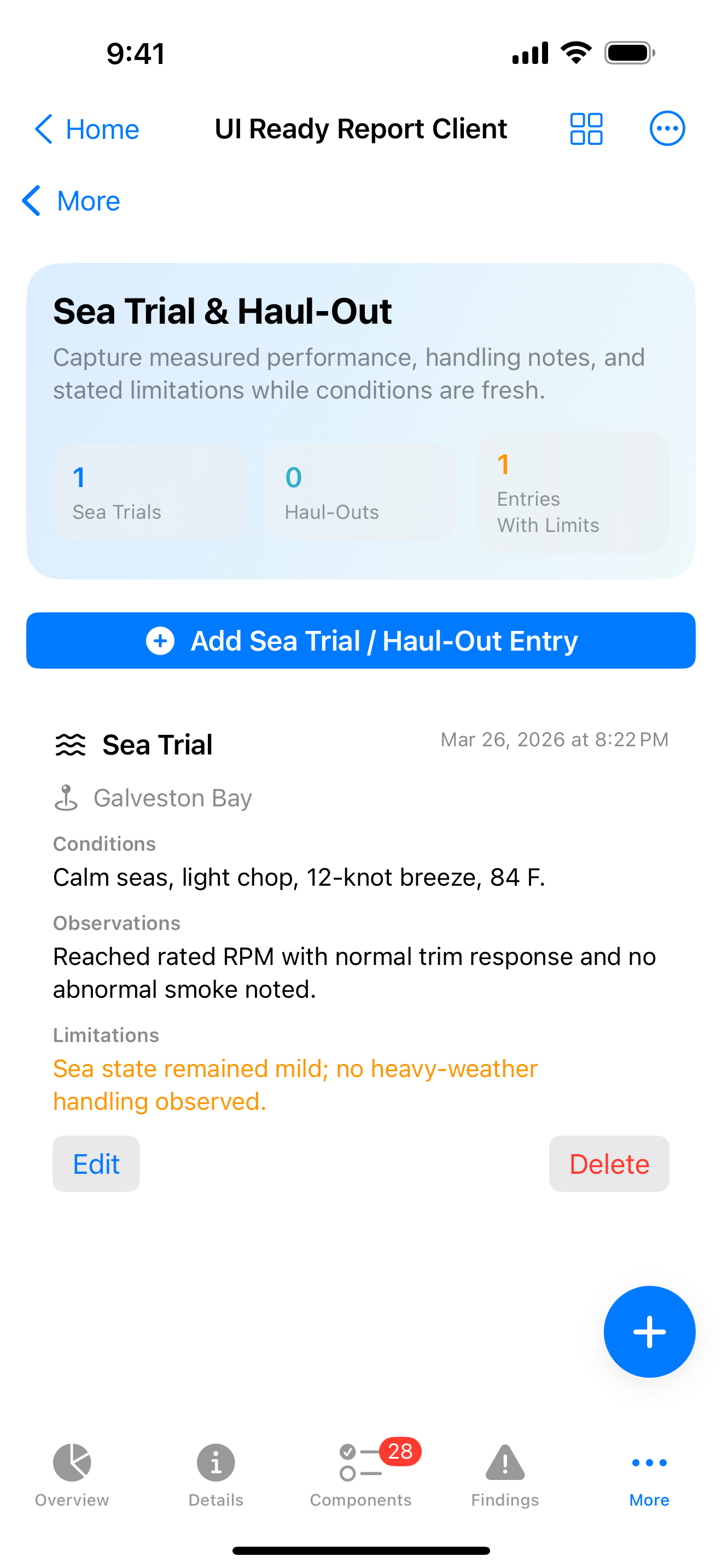Tap the Sea Trial waves icon
This screenshot has height=1568, width=722.
(x=71, y=745)
